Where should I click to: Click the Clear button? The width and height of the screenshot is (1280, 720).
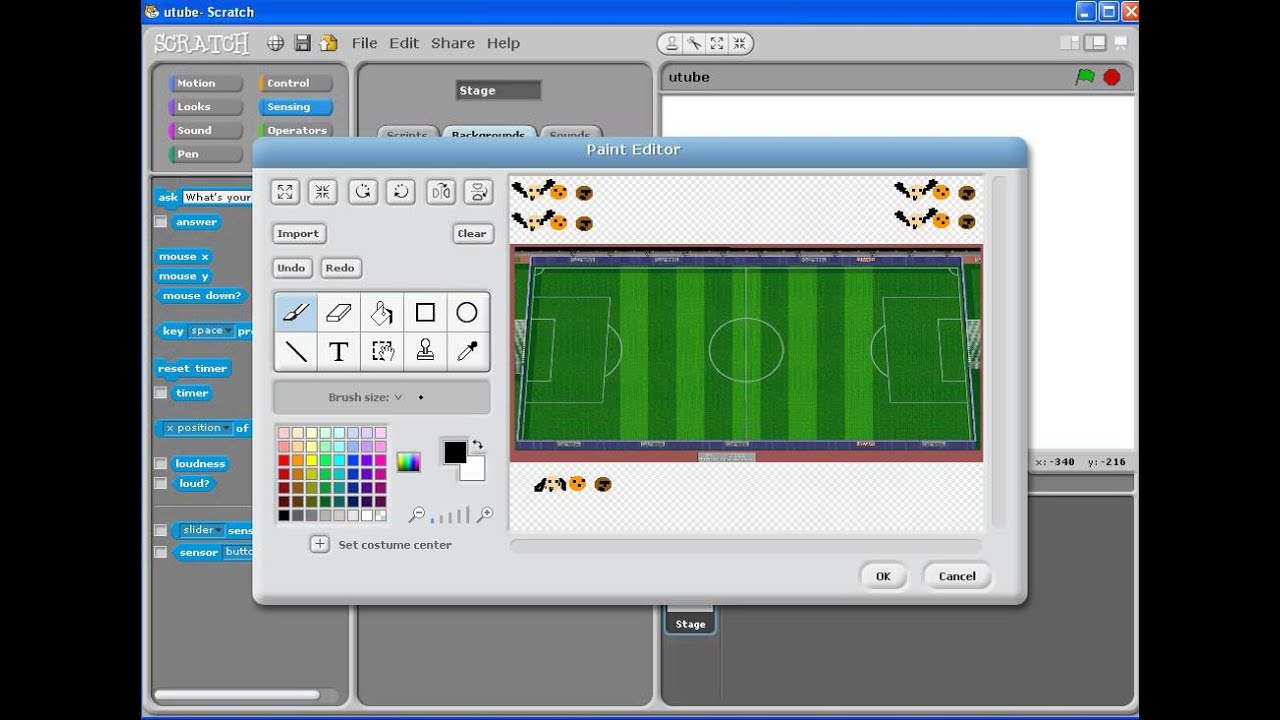[471, 233]
